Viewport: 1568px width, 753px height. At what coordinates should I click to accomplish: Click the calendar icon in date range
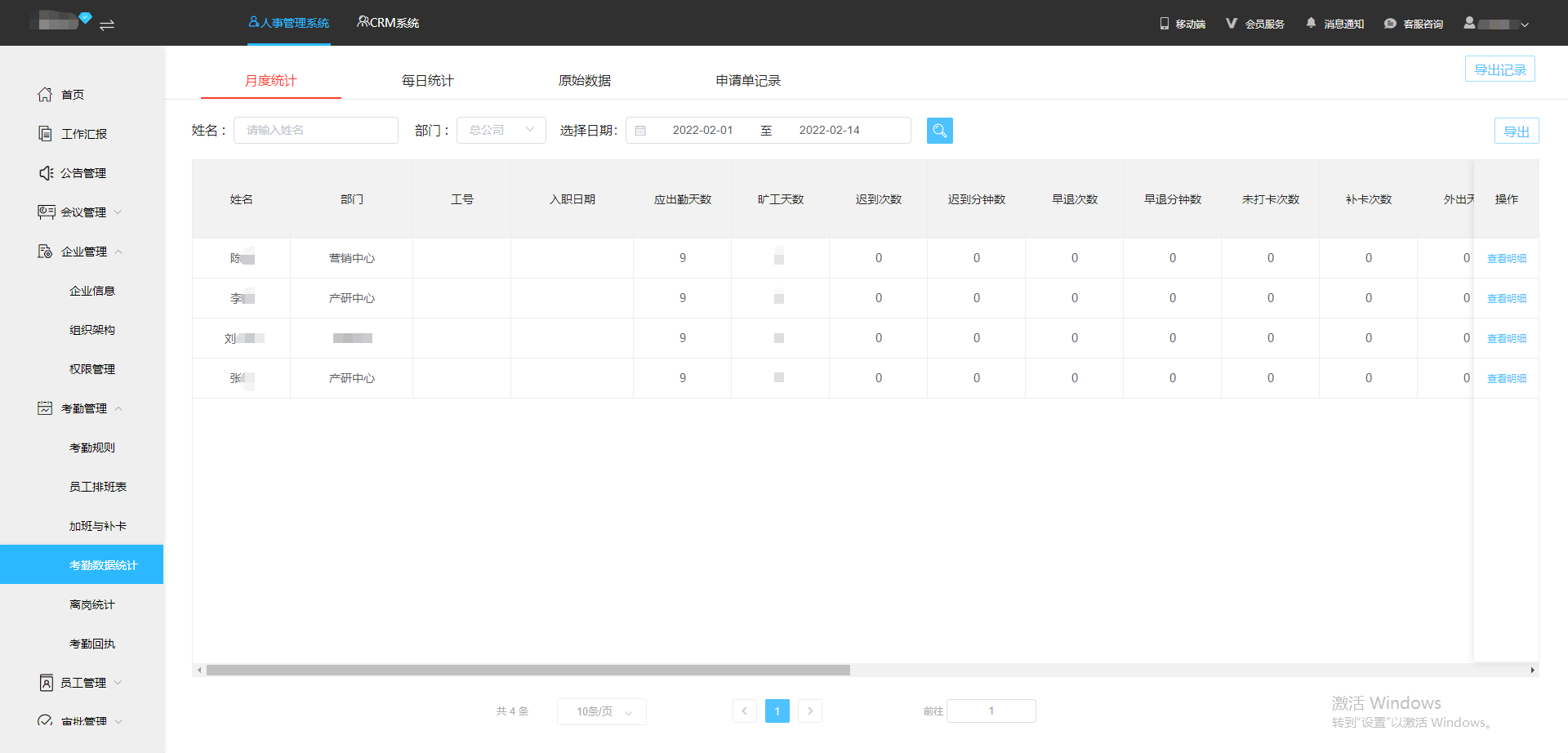640,131
